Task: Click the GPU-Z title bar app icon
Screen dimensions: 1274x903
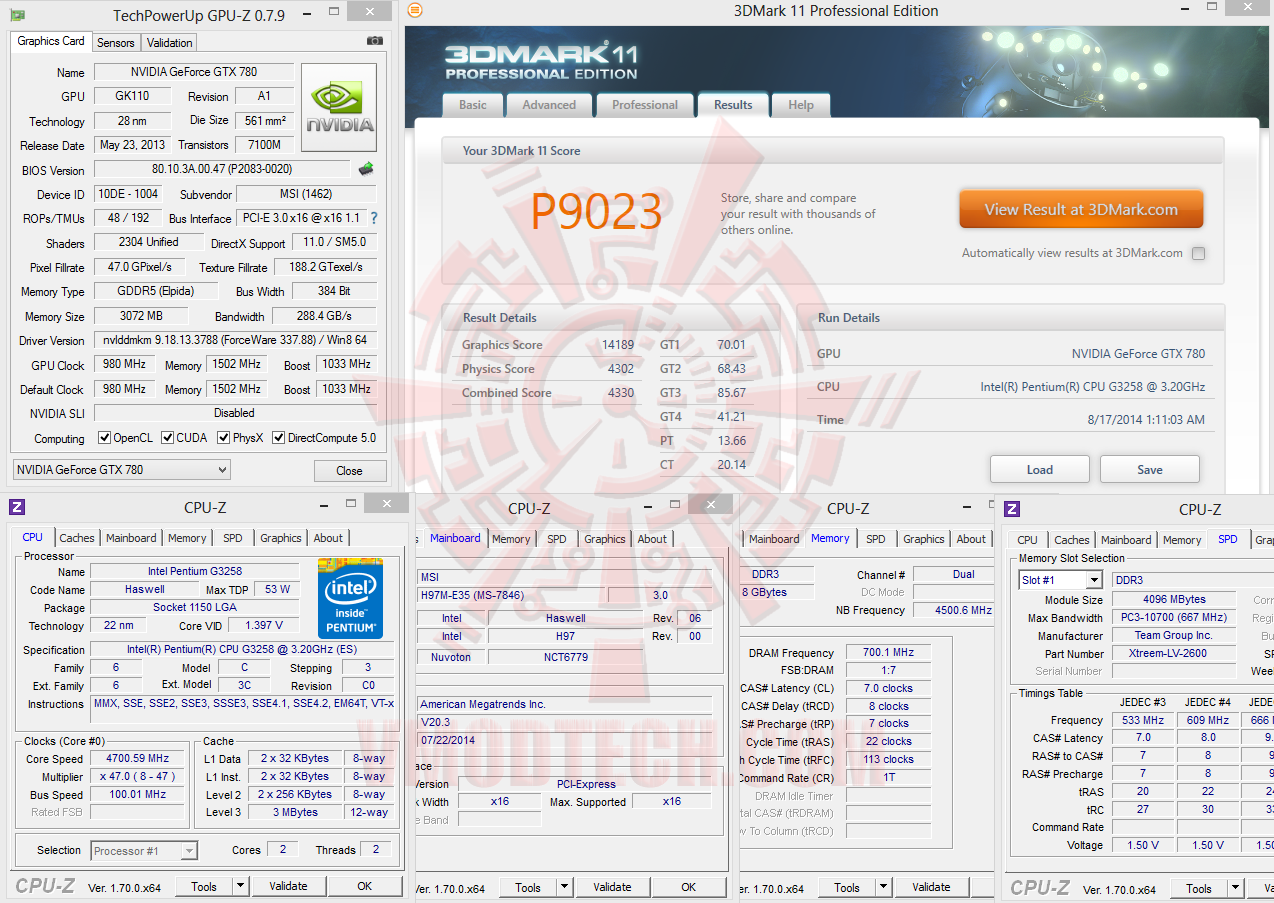Action: [x=17, y=15]
